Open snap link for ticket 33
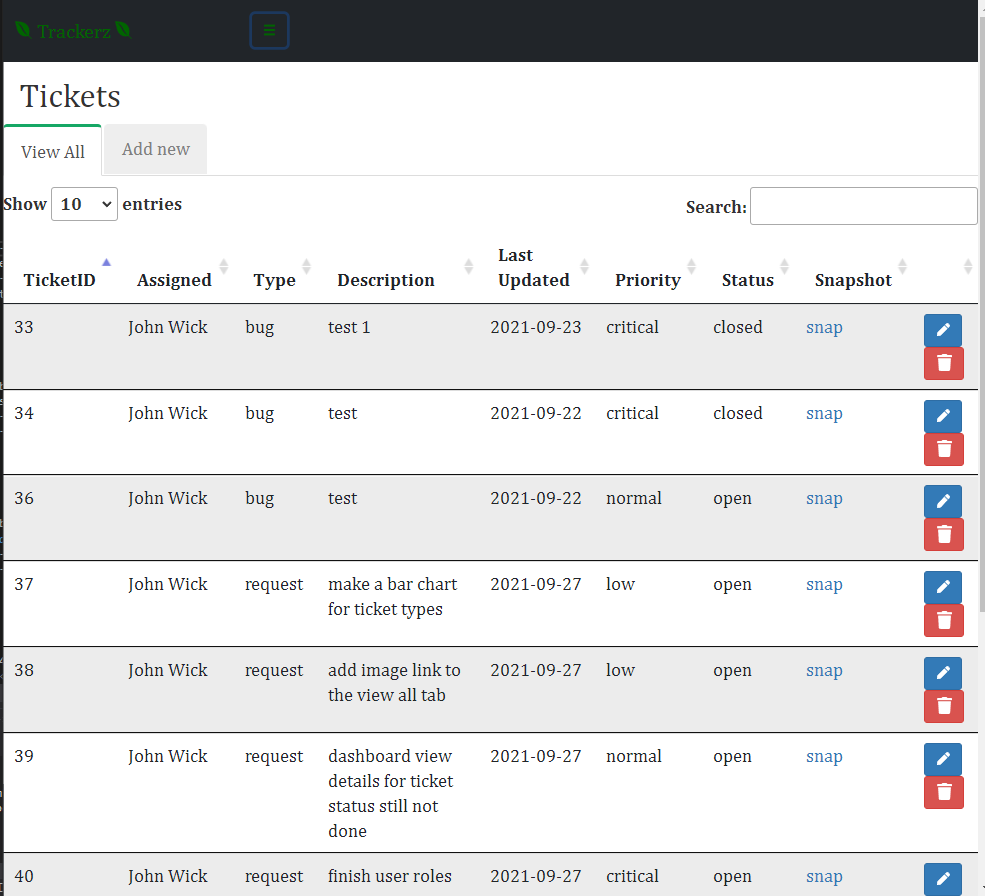This screenshot has width=985, height=896. coord(824,327)
